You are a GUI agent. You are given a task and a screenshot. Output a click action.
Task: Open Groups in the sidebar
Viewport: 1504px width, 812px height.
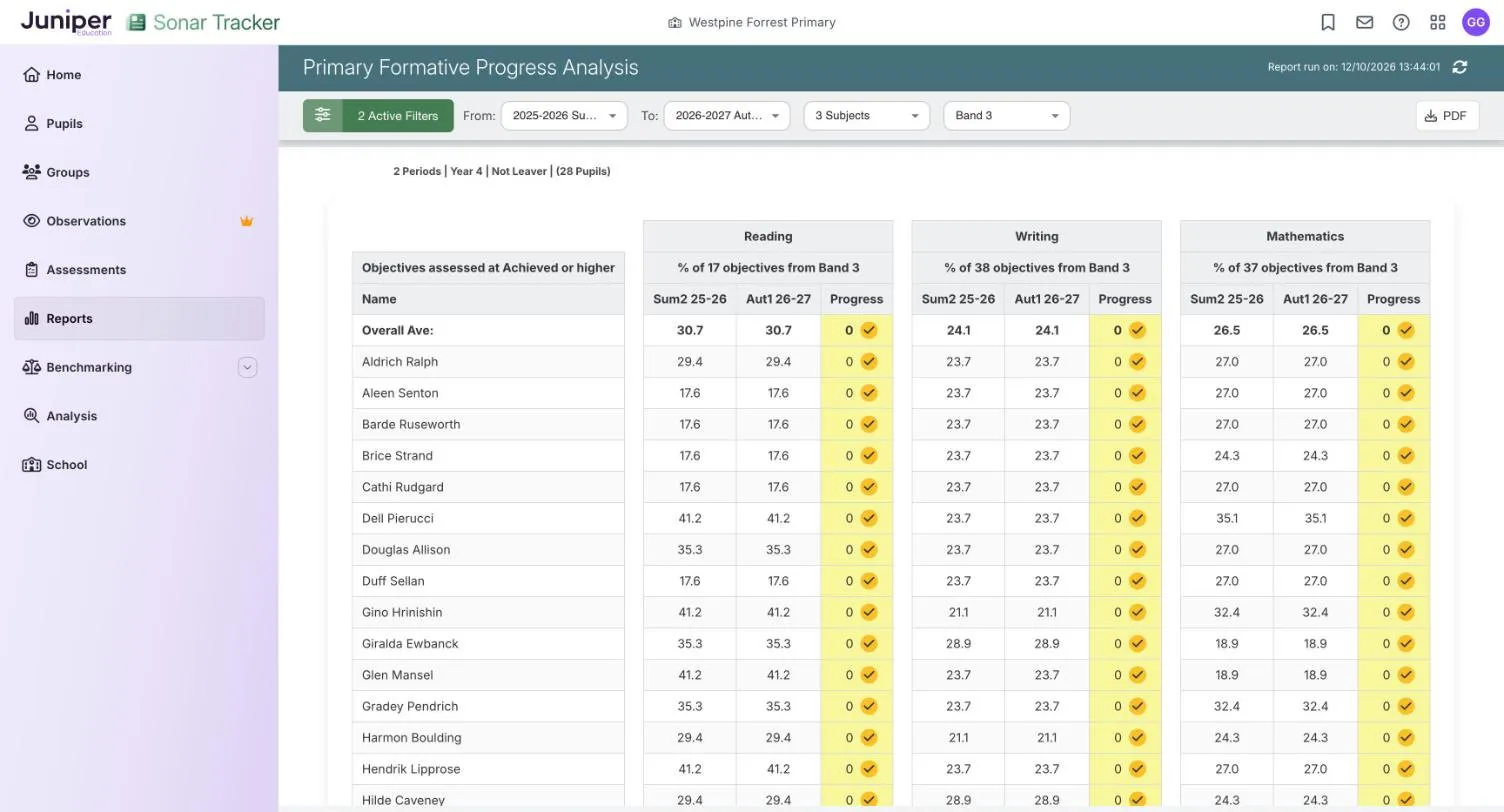point(139,172)
